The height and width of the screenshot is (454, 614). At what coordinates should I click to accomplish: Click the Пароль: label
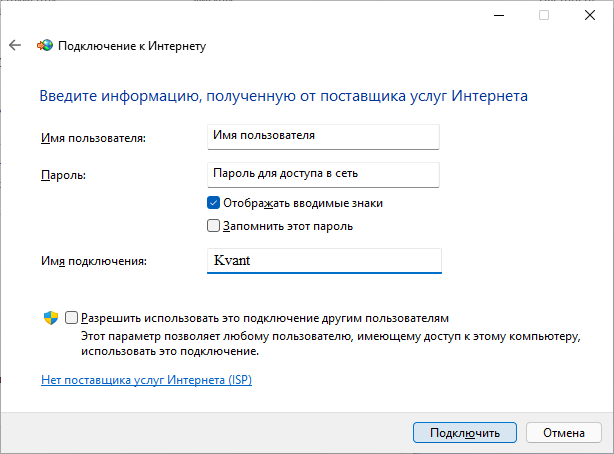(x=63, y=175)
